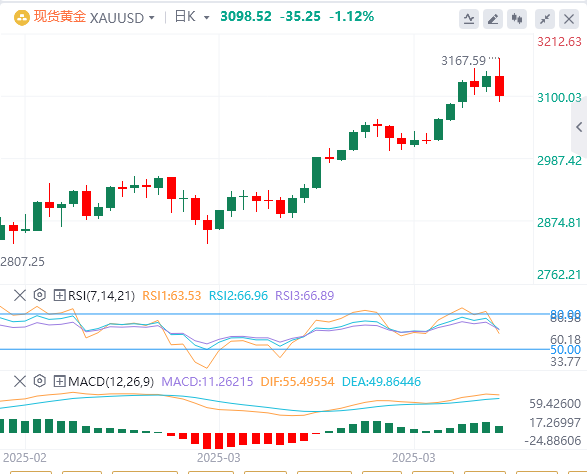Click the DIF:55.49554 value
The image size is (587, 474).
point(298,382)
